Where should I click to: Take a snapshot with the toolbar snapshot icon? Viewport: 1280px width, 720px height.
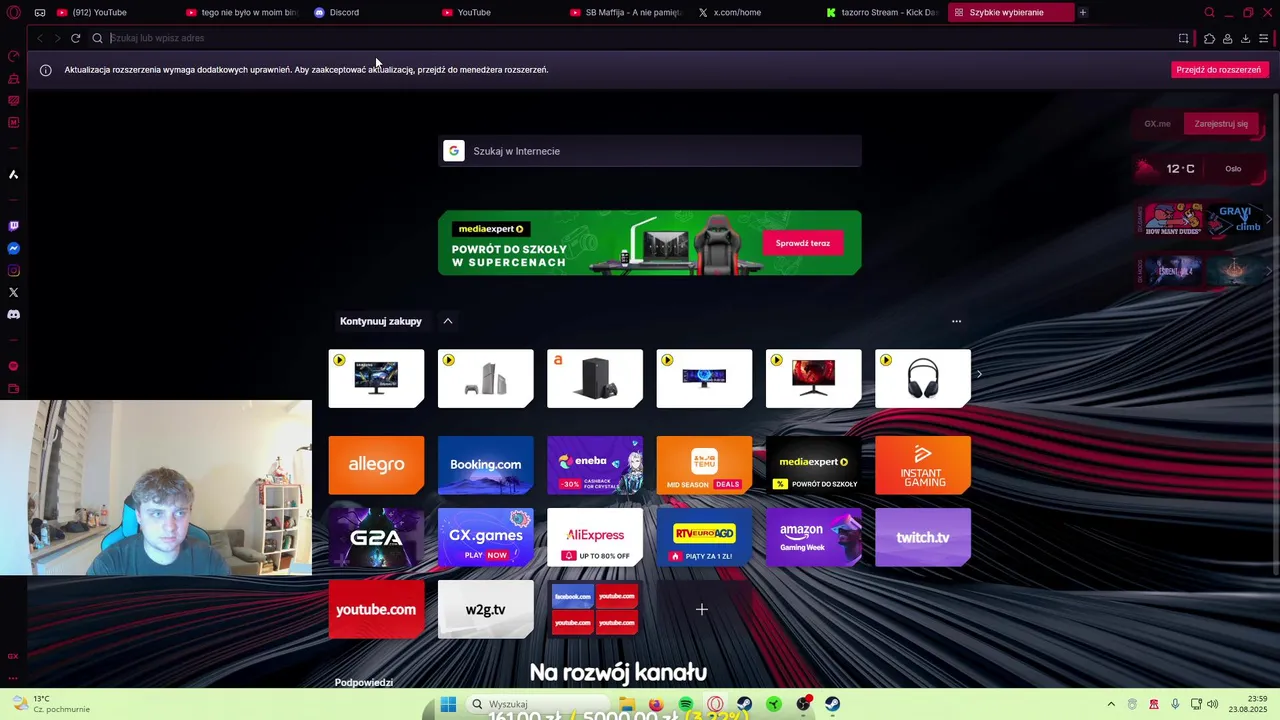click(1184, 38)
